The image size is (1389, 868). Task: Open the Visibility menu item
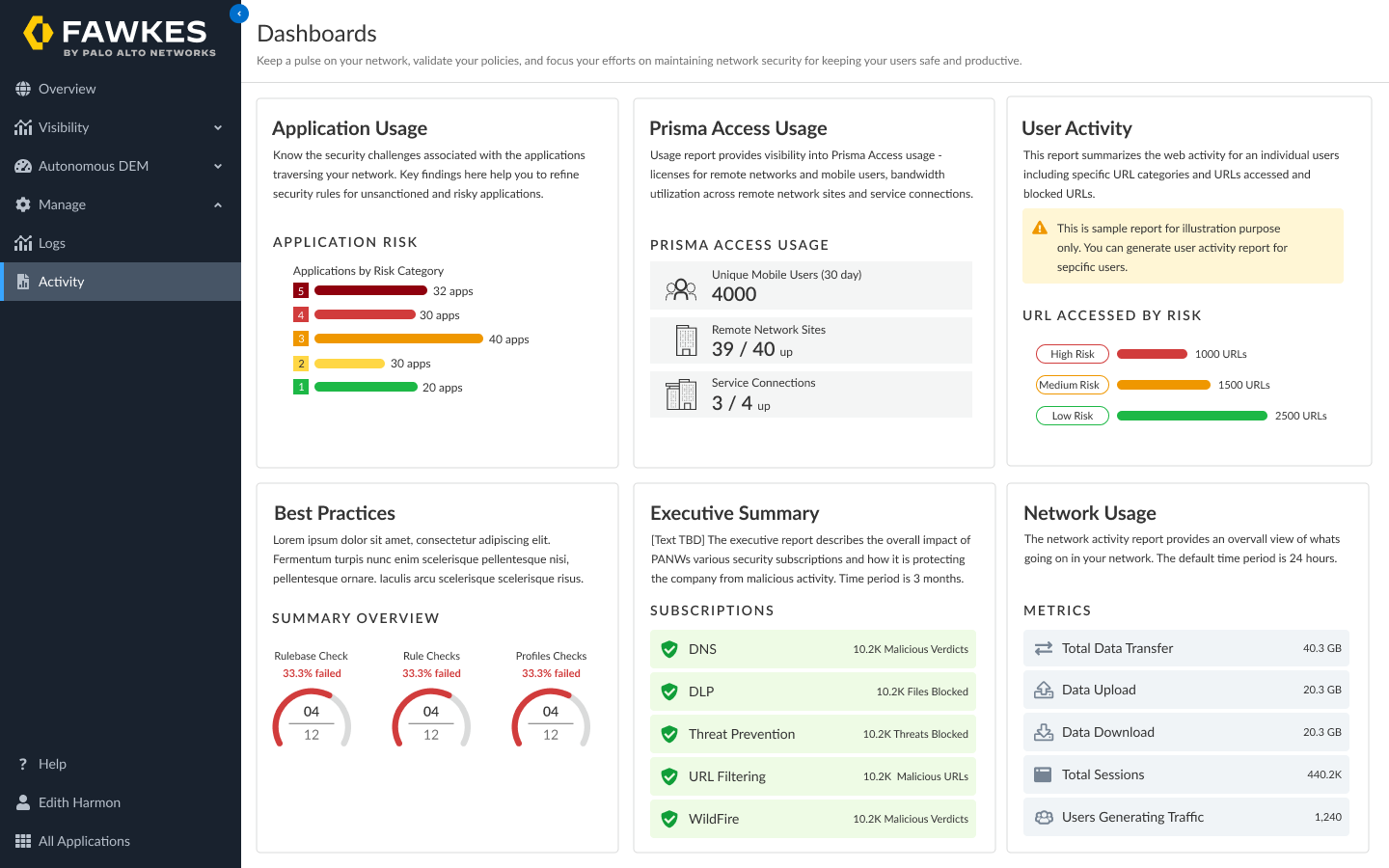(x=121, y=127)
